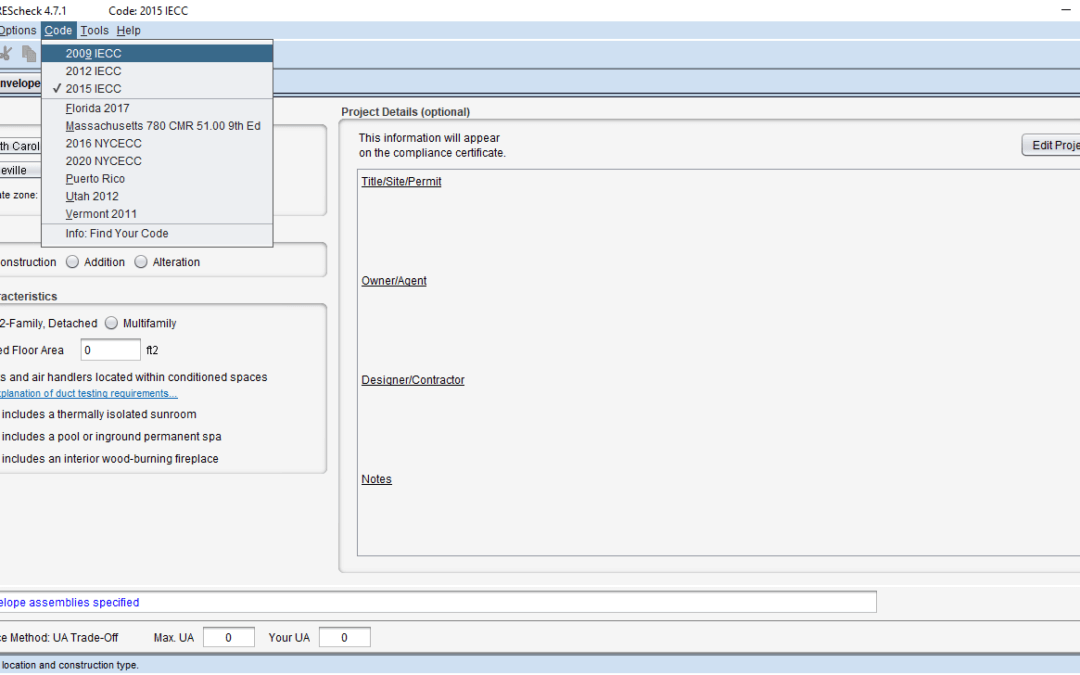Select 2009 IECC from Code menu
Screen dimensions: 1080x675
(94, 53)
